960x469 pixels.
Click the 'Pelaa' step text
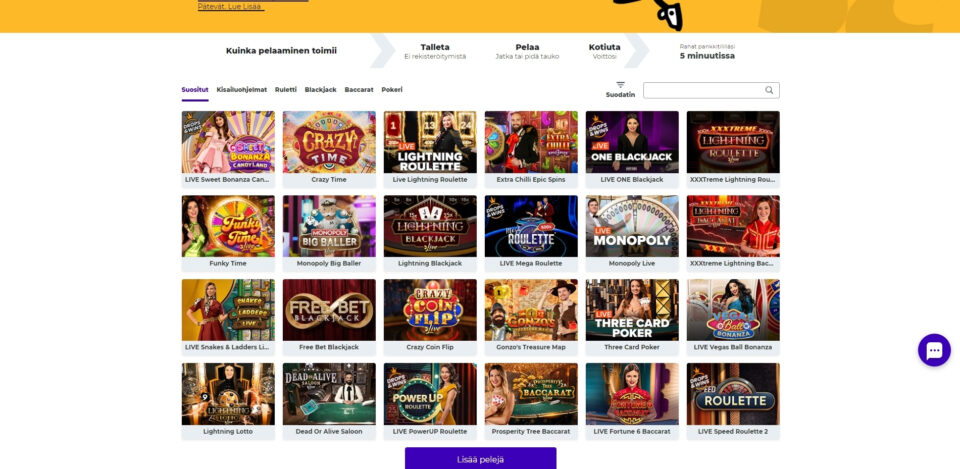pos(527,47)
